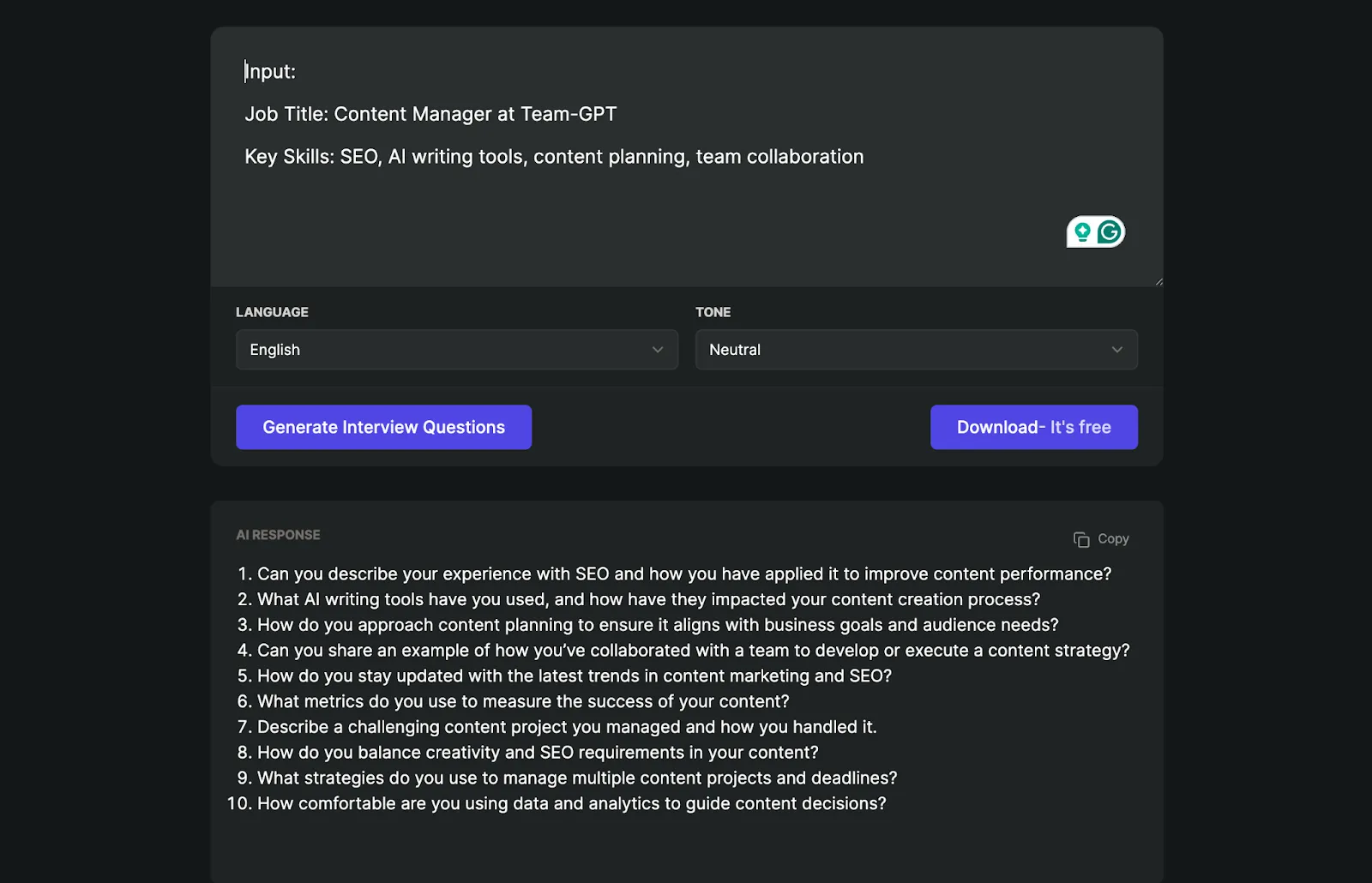Click the Key Skills line in the input

[x=554, y=157]
